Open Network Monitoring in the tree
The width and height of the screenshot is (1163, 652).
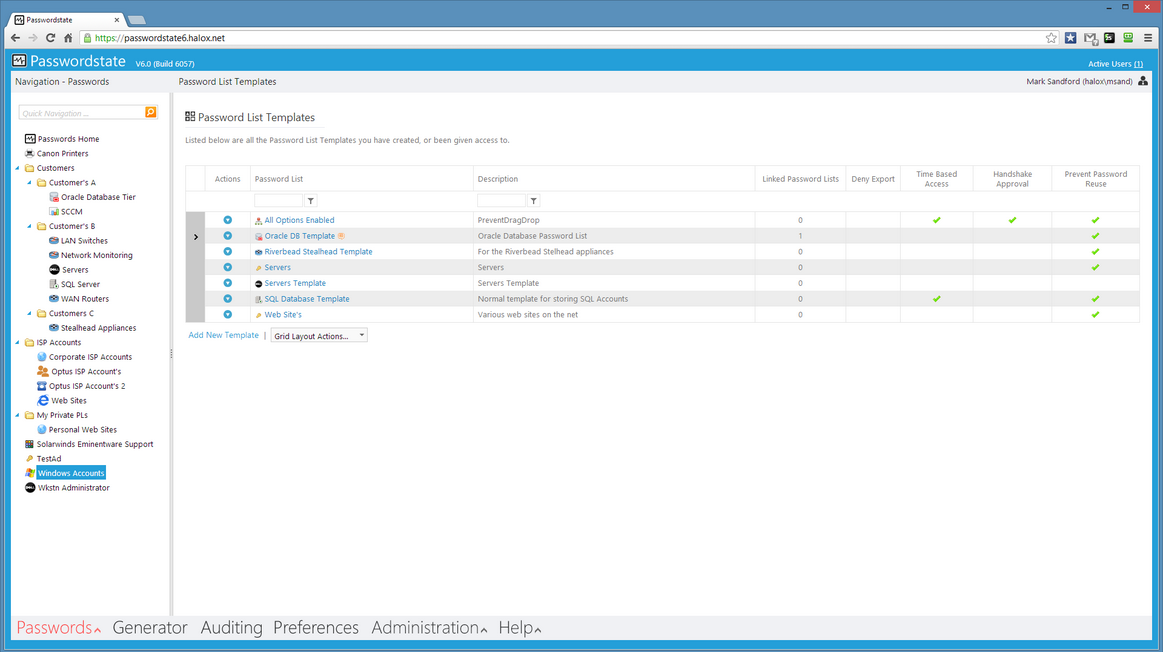[96, 255]
